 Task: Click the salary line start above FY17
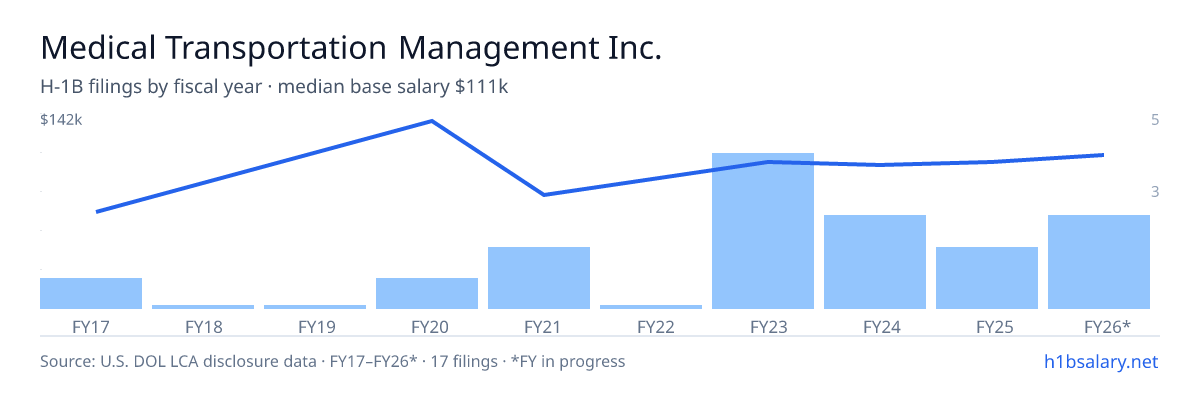pyautogui.click(x=97, y=211)
